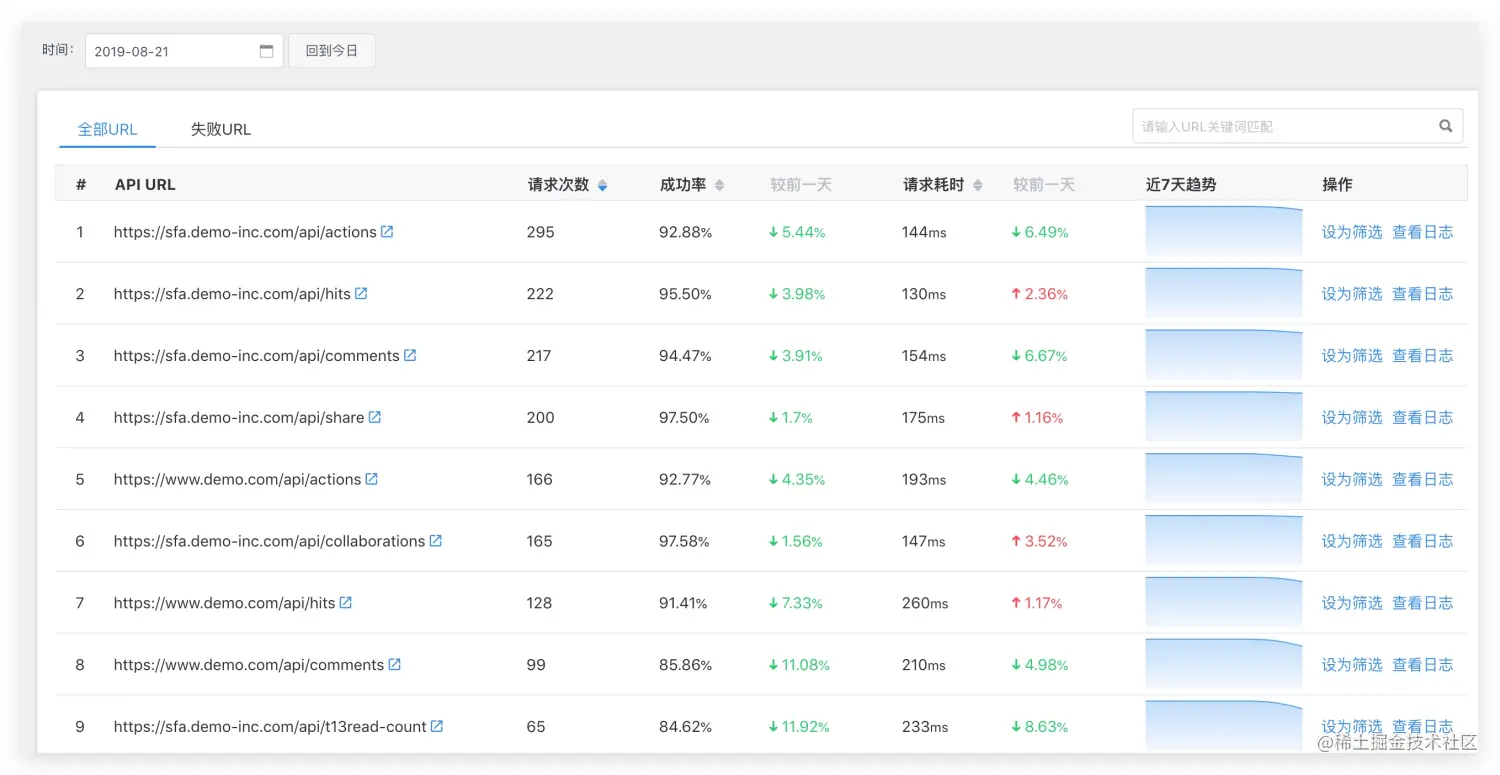Sort by 请求次数 column arrows
Viewport: 1500px width, 775px height.
tap(602, 185)
